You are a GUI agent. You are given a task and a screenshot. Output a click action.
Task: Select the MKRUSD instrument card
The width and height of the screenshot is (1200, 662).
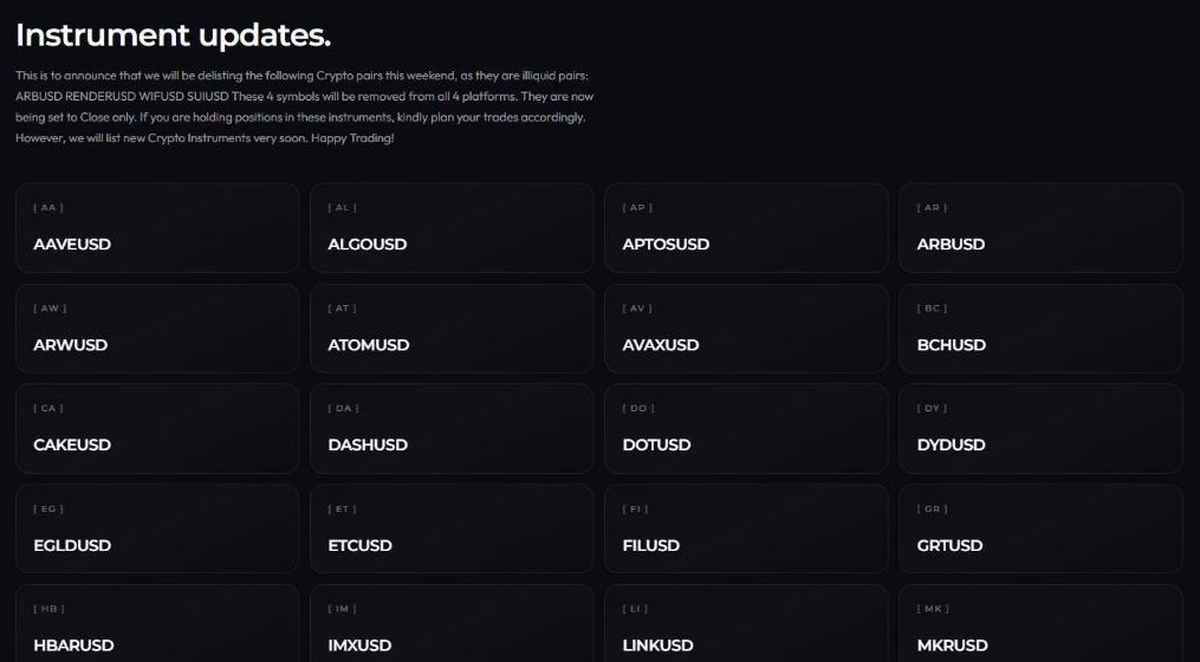pyautogui.click(x=1041, y=624)
